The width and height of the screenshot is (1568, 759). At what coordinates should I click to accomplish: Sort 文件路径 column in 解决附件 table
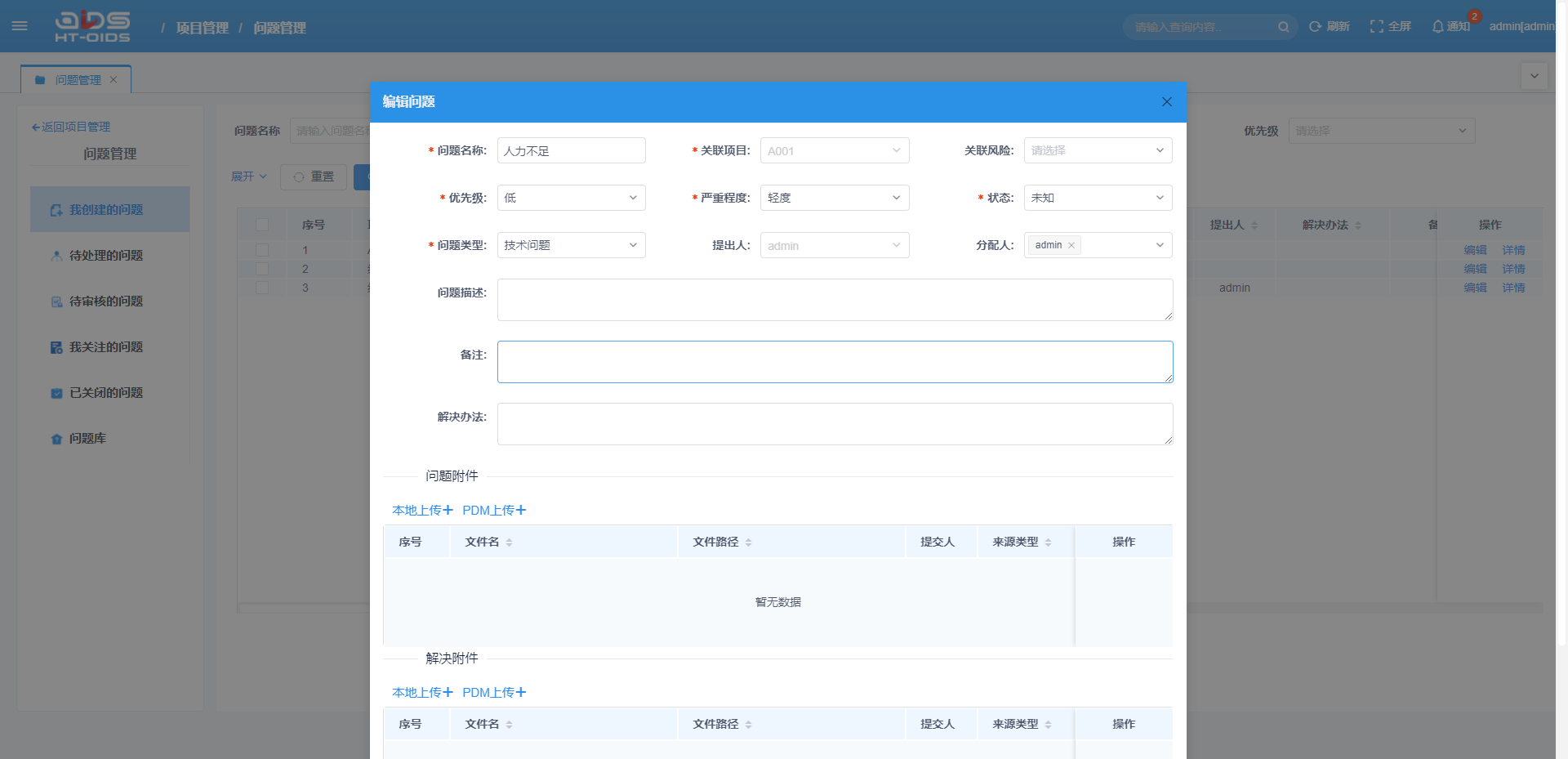point(748,725)
